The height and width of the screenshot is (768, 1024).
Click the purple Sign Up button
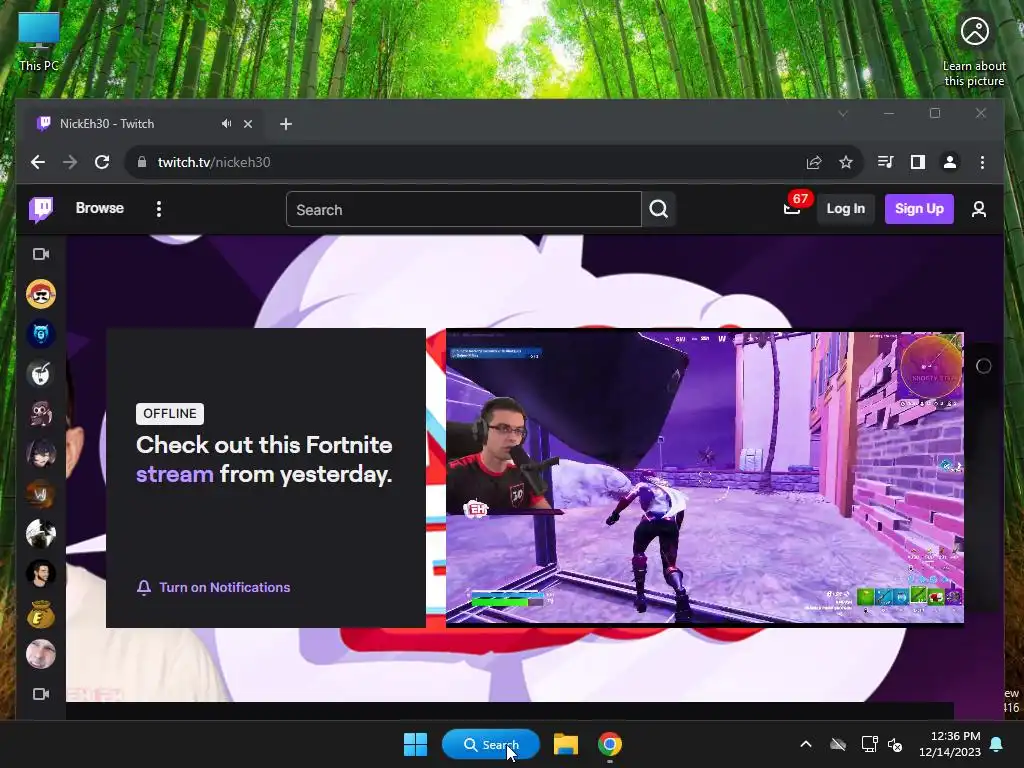pos(919,208)
